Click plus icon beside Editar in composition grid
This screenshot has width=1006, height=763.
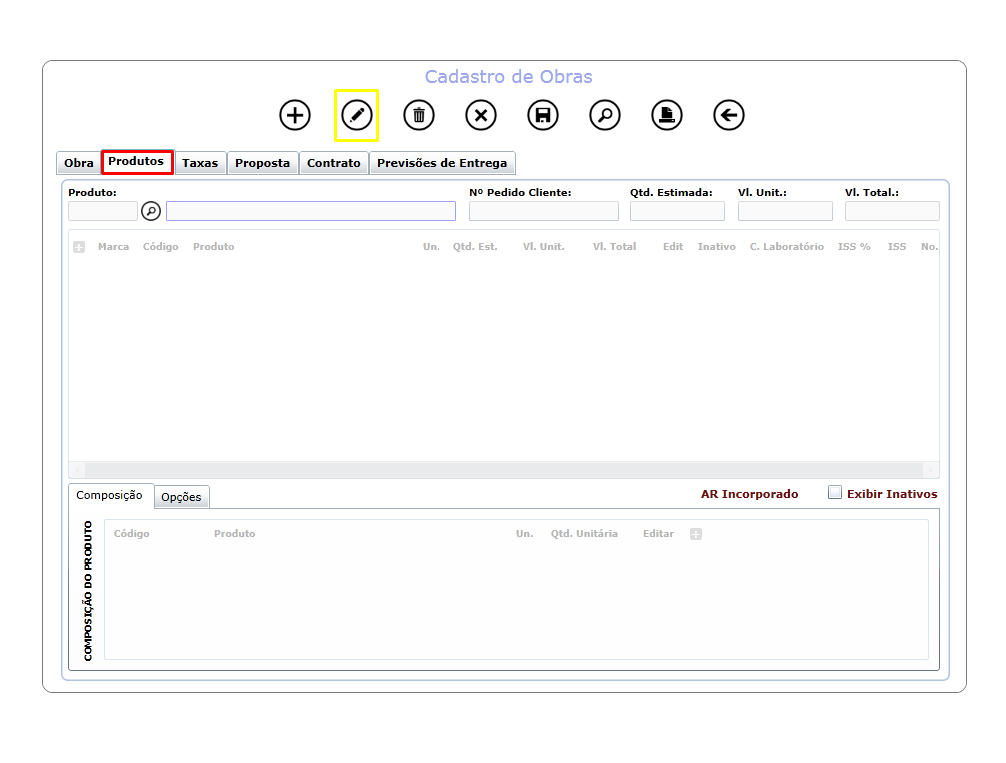pos(696,534)
